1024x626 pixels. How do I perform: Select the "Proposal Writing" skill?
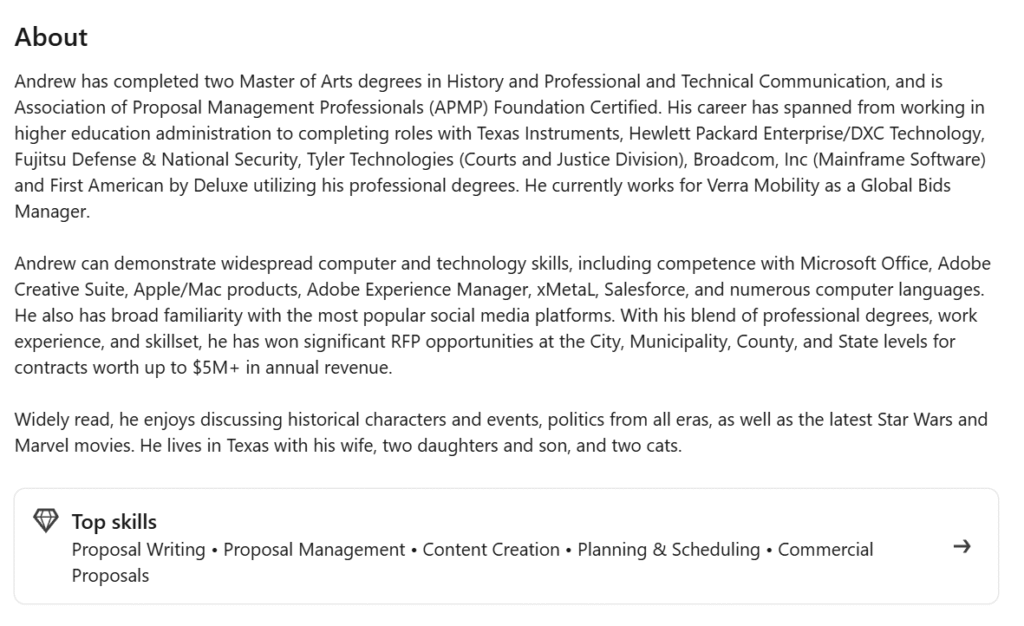138,549
